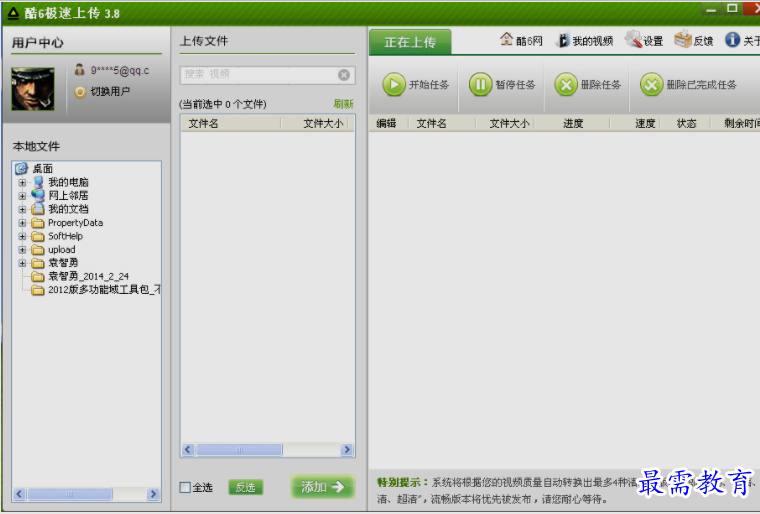The height and width of the screenshot is (514, 760).
Task: Click left arrow of file list scrollbar
Action: pos(188,450)
